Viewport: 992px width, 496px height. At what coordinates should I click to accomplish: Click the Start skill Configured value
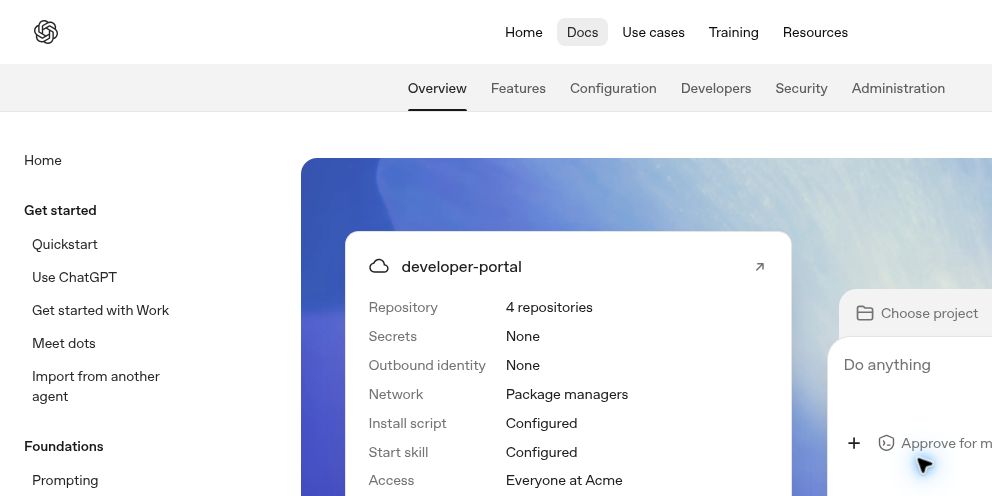(x=541, y=452)
